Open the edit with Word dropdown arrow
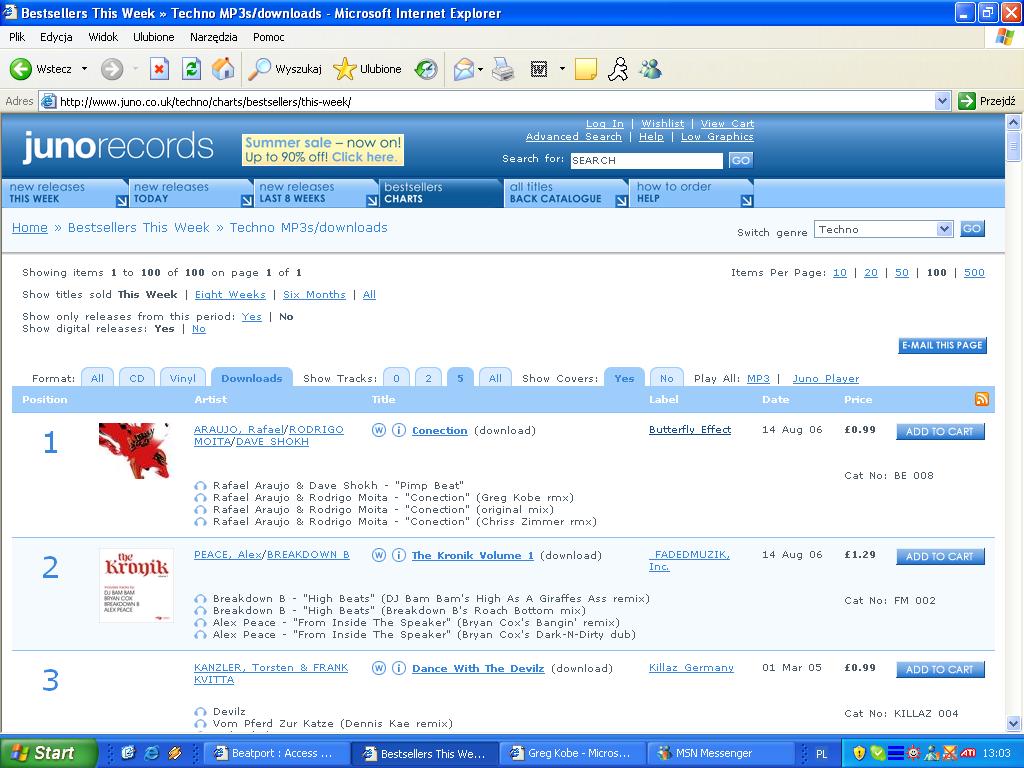 (x=562, y=69)
